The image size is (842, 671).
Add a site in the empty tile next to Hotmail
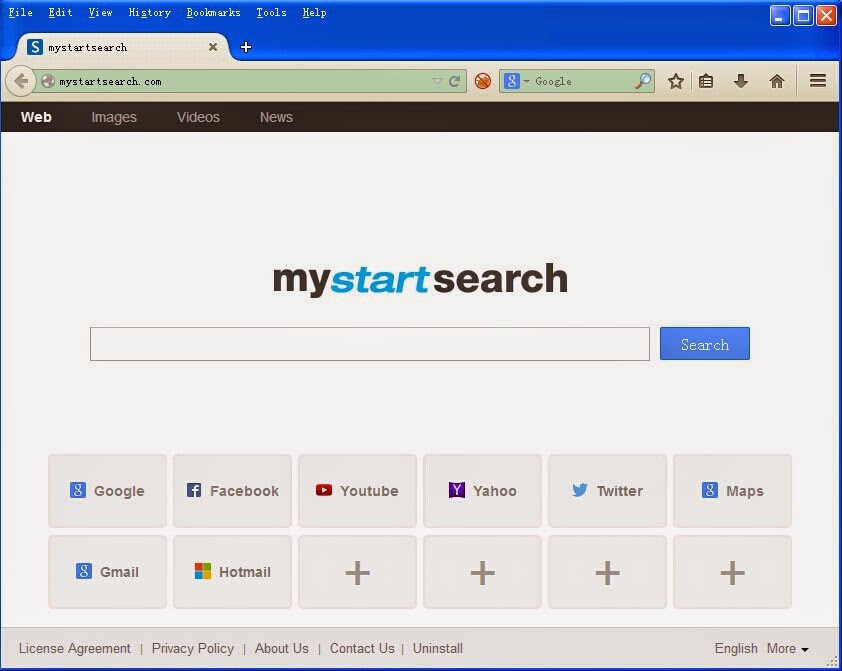(358, 572)
